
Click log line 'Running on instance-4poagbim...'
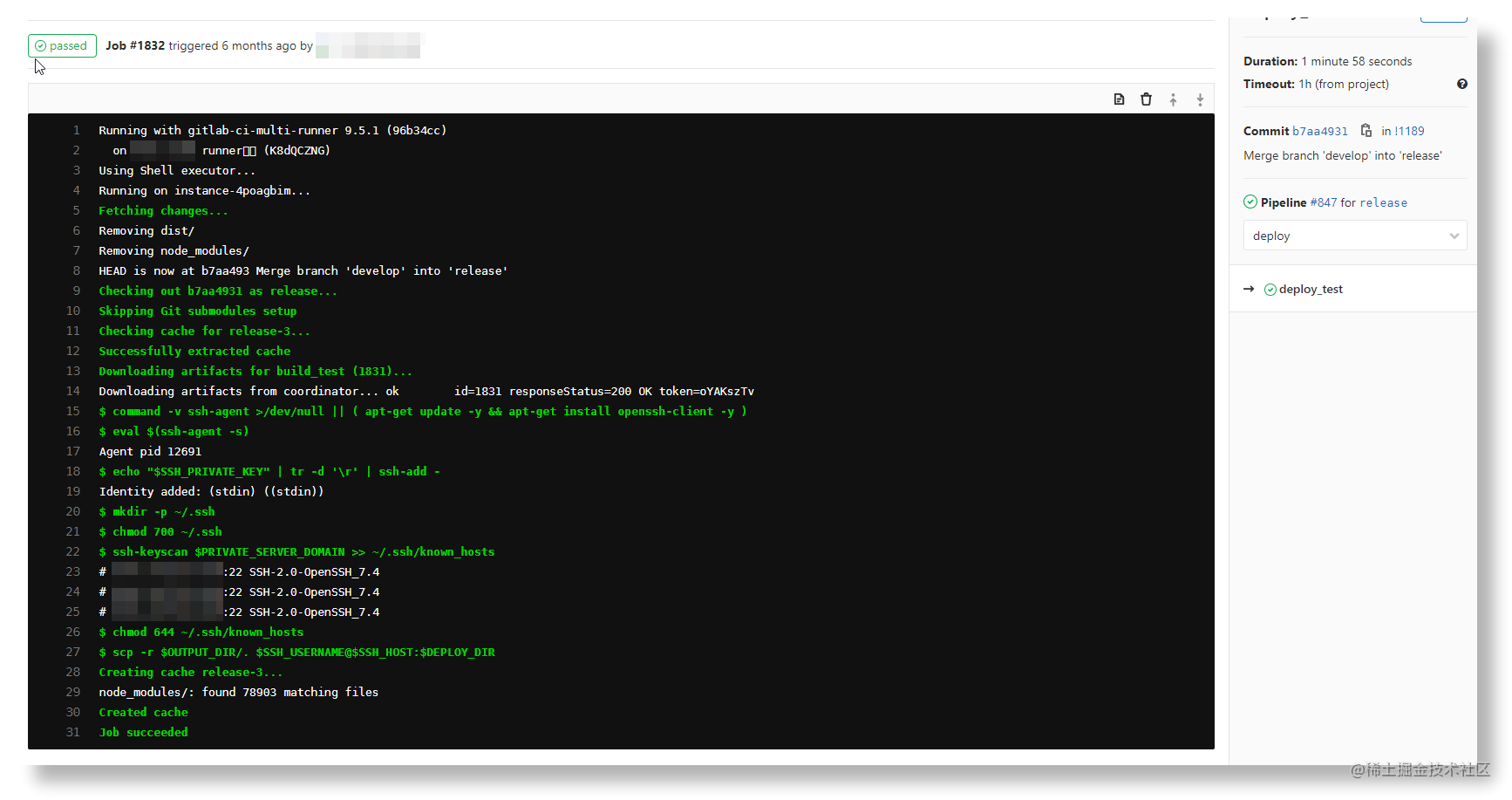point(205,190)
